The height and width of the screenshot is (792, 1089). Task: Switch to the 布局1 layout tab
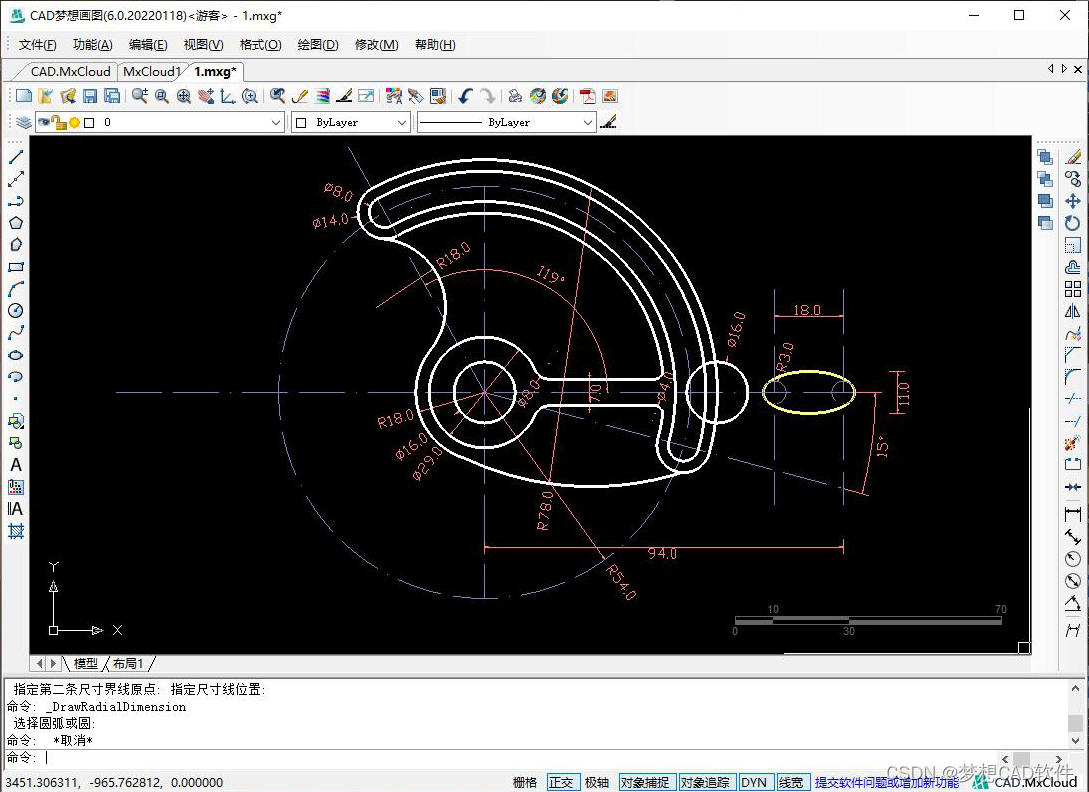[128, 663]
